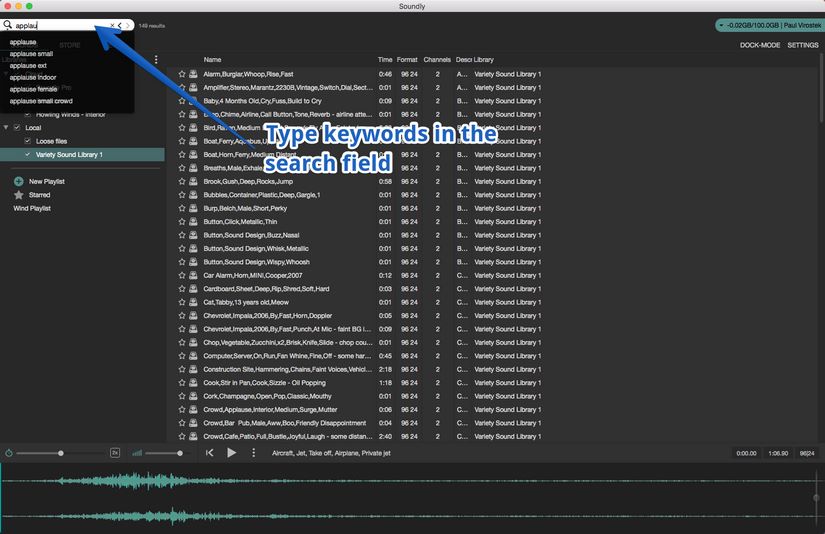The width and height of the screenshot is (825, 534).
Task: Click the New Playlist plus icon
Action: (x=19, y=181)
